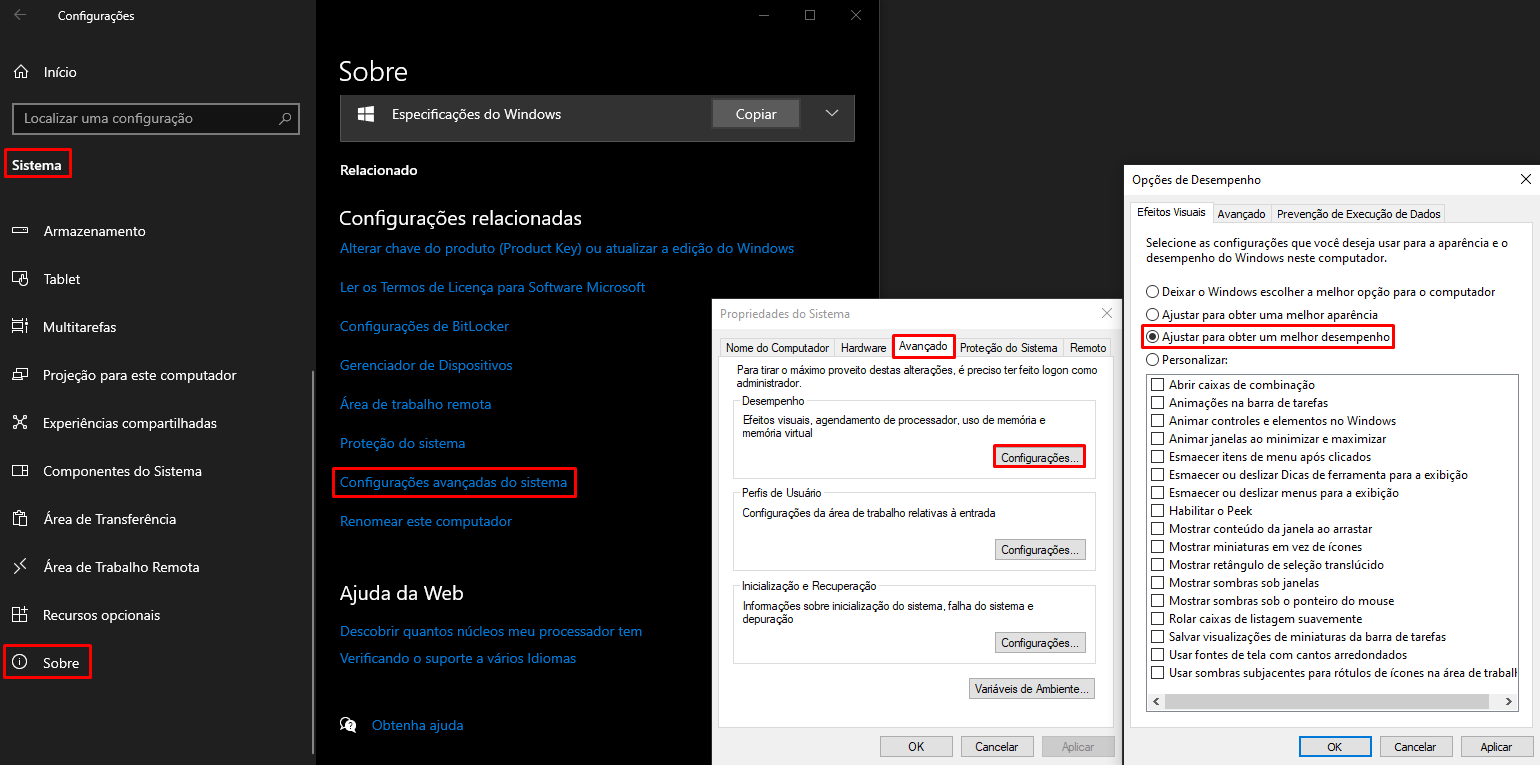Image resolution: width=1540 pixels, height=765 pixels.
Task: Open the Proteção do Sistema tab
Action: (1008, 348)
